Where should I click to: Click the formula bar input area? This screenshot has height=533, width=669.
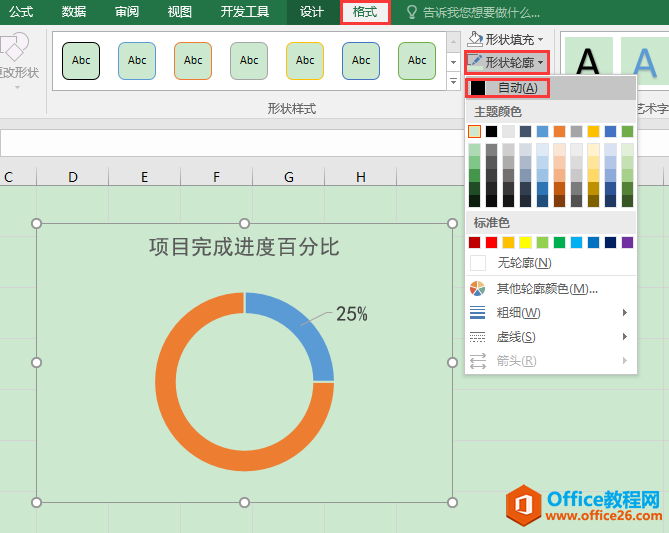point(233,143)
